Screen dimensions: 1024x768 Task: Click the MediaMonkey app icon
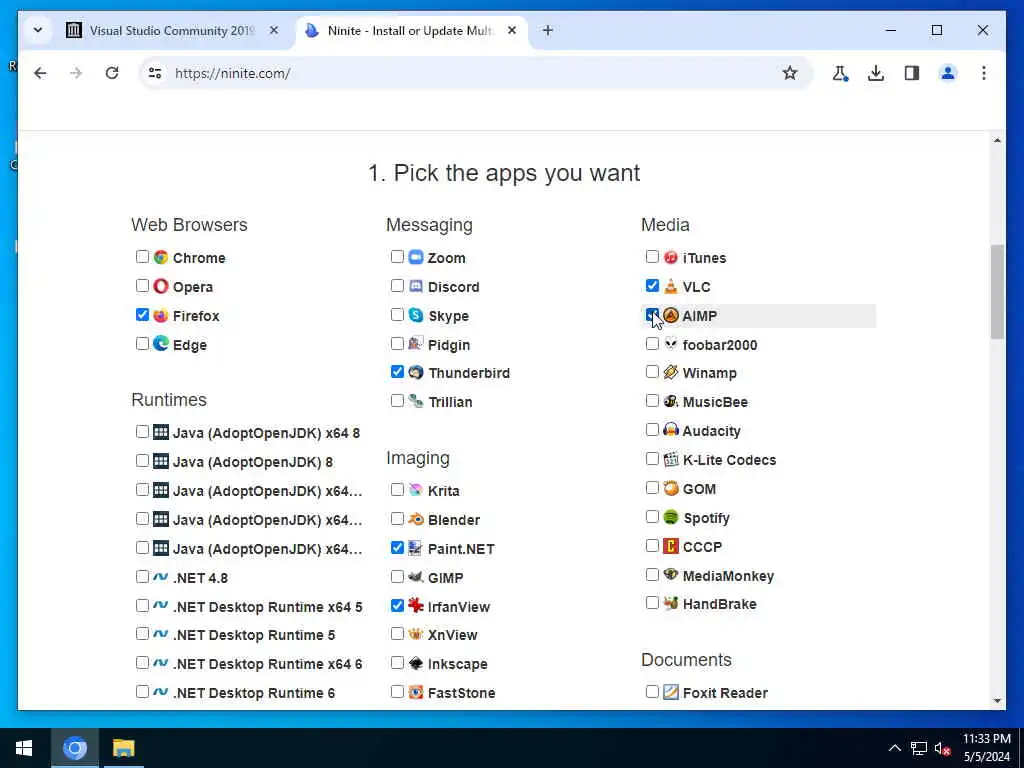point(671,575)
